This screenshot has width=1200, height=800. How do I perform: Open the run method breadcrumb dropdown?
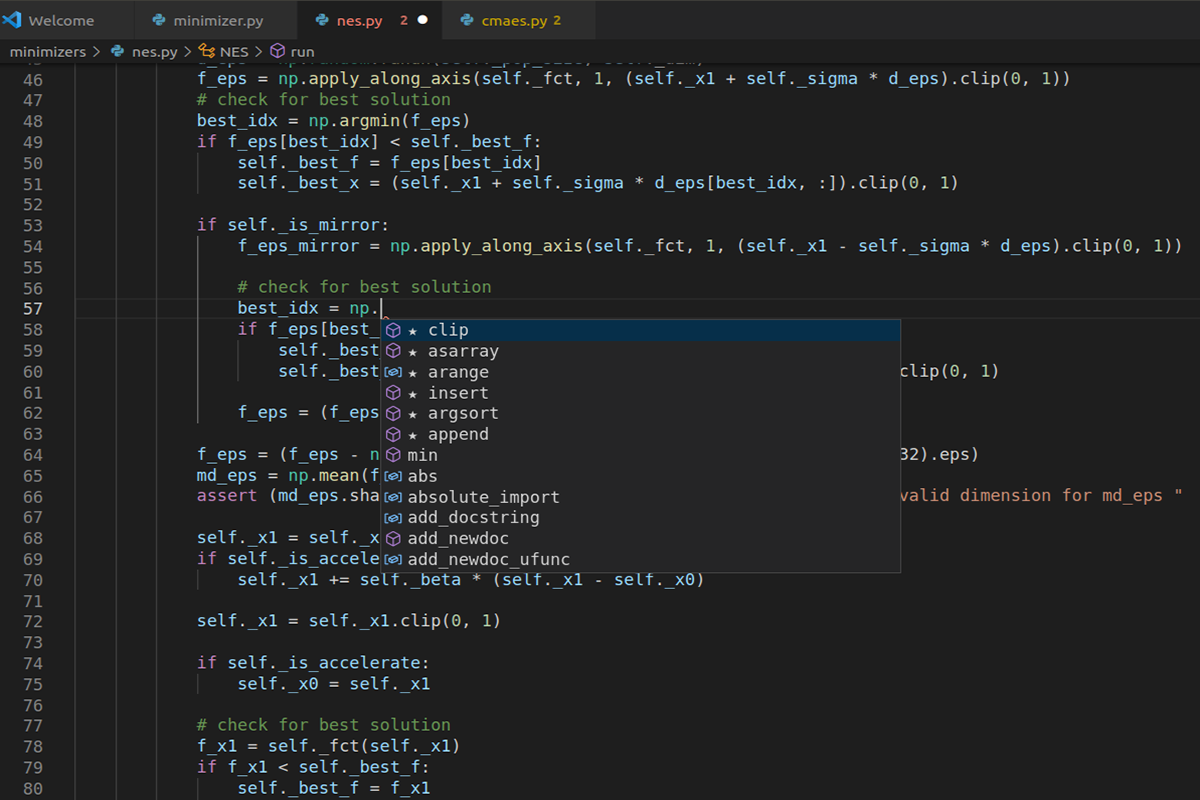[301, 51]
